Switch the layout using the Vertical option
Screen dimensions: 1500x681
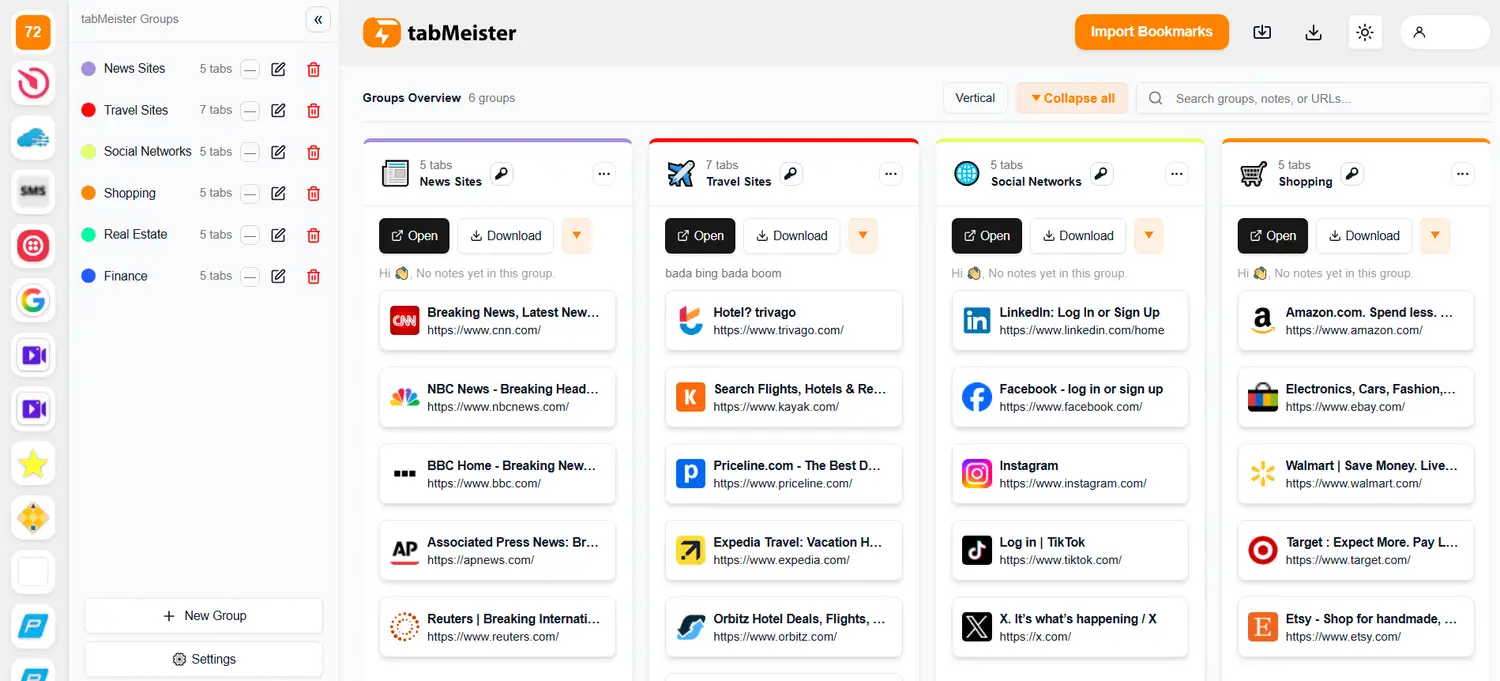(x=975, y=97)
